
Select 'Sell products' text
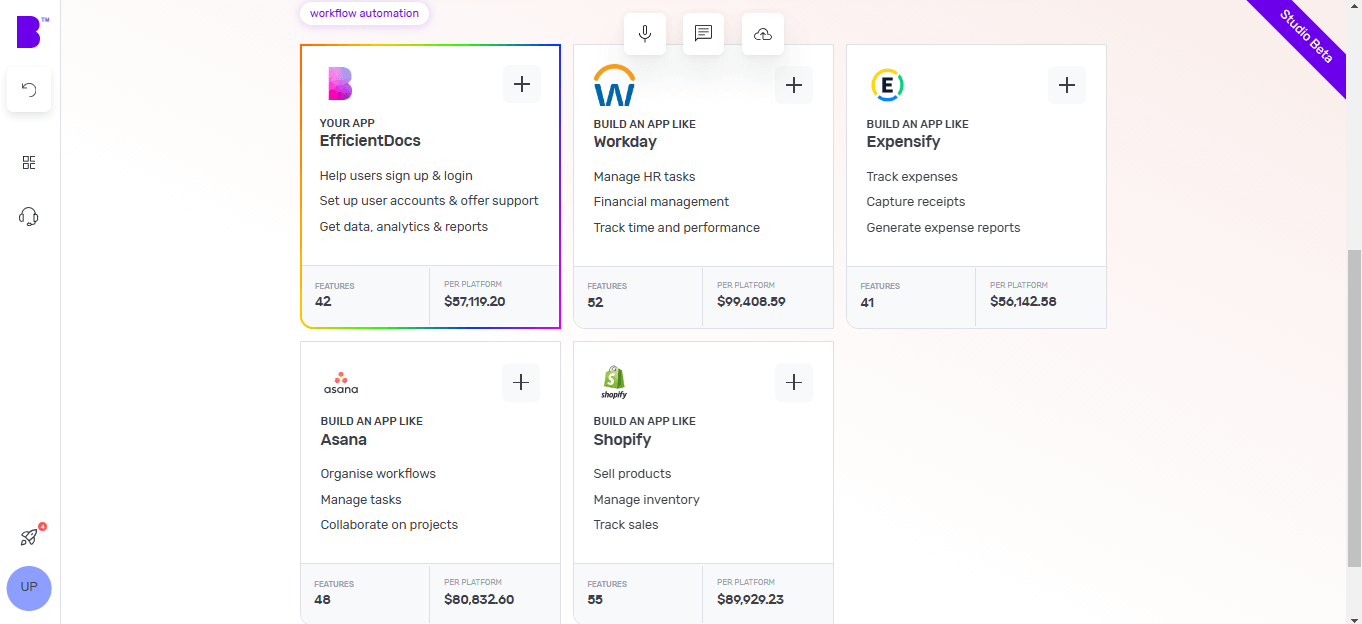coord(632,474)
